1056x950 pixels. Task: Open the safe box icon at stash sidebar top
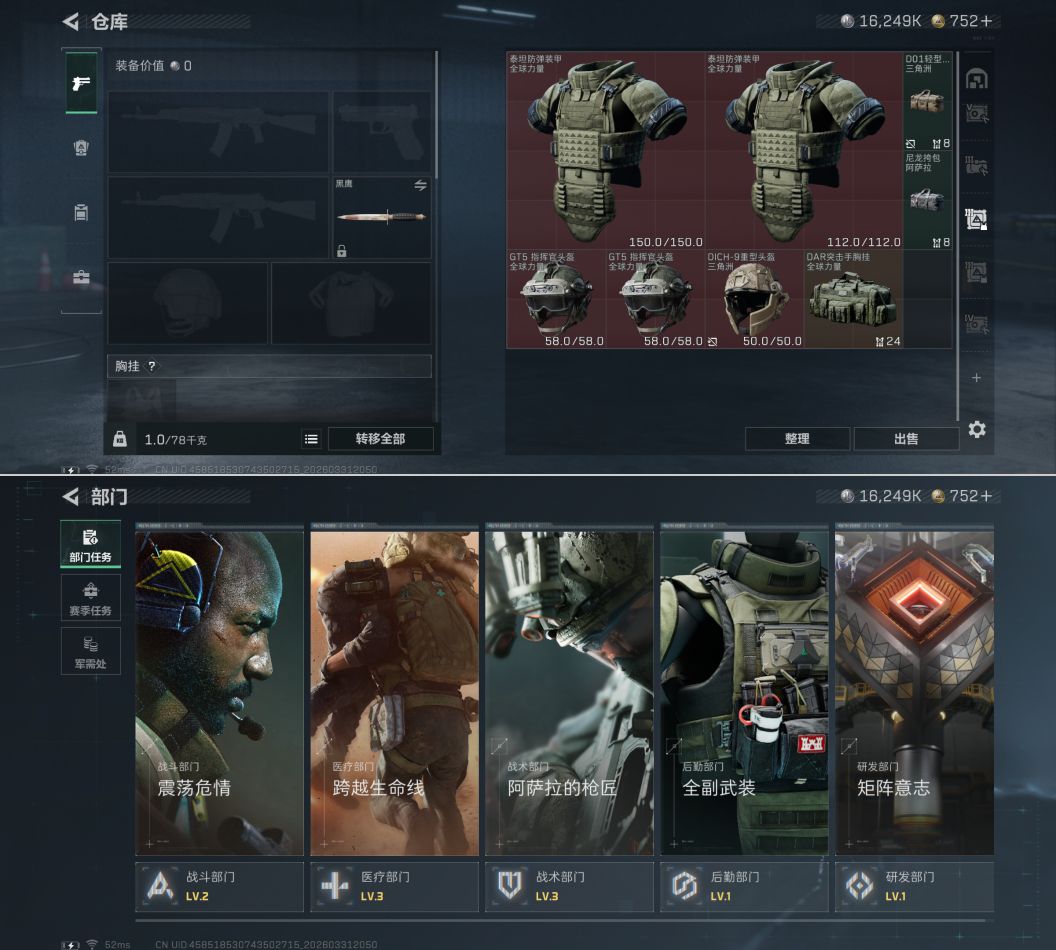click(976, 79)
